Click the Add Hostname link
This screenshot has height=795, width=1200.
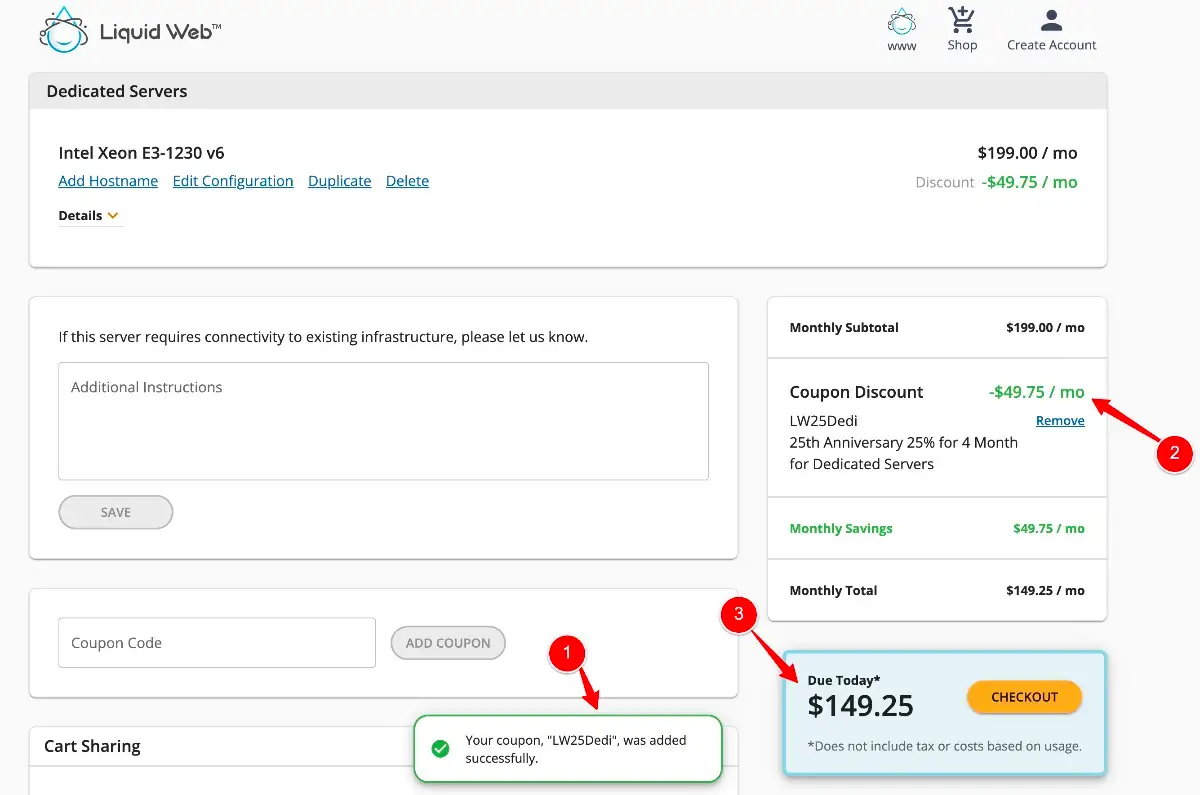click(x=108, y=181)
